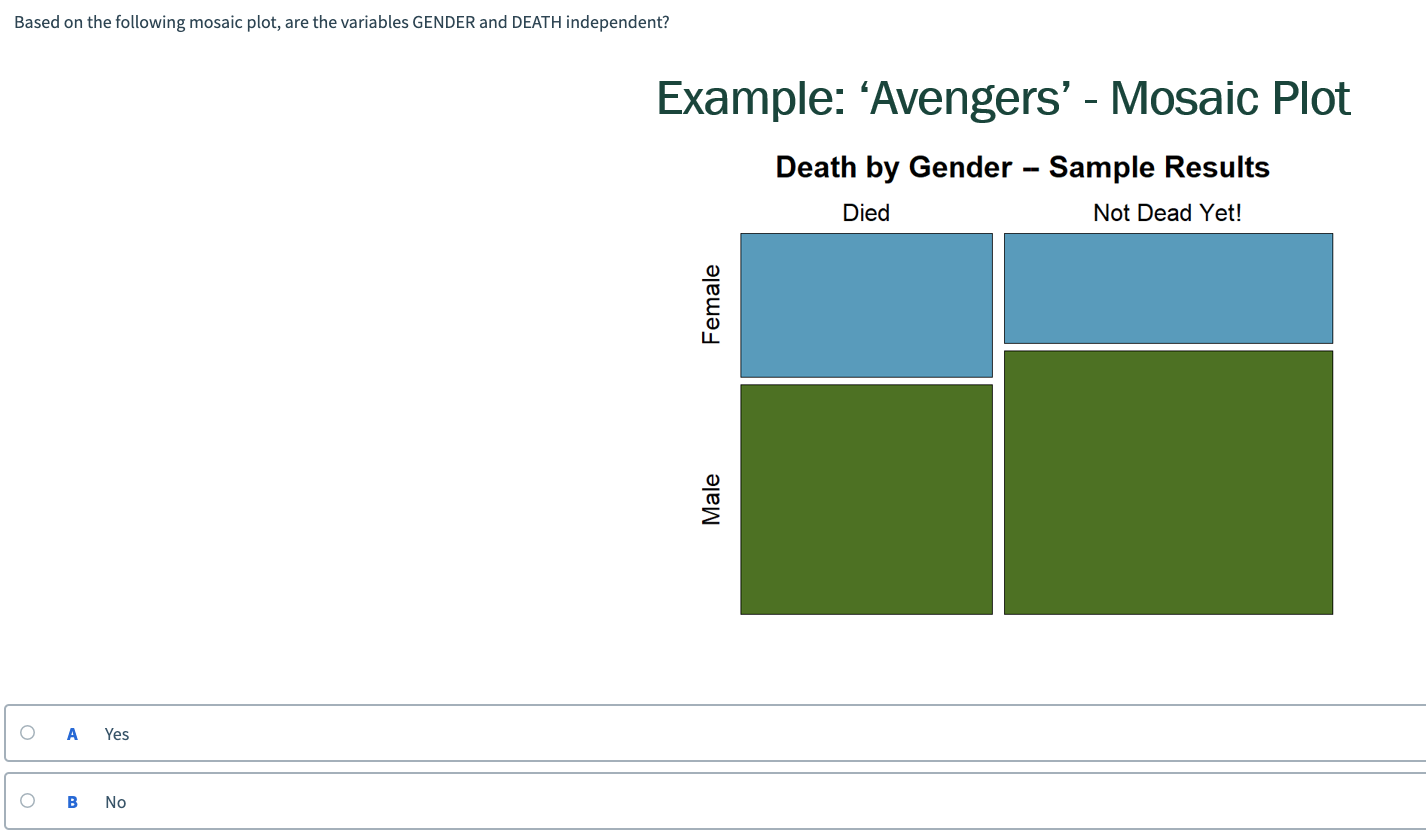Click the Not Dead Yet! column header
This screenshot has width=1426, height=836.
tap(1167, 212)
